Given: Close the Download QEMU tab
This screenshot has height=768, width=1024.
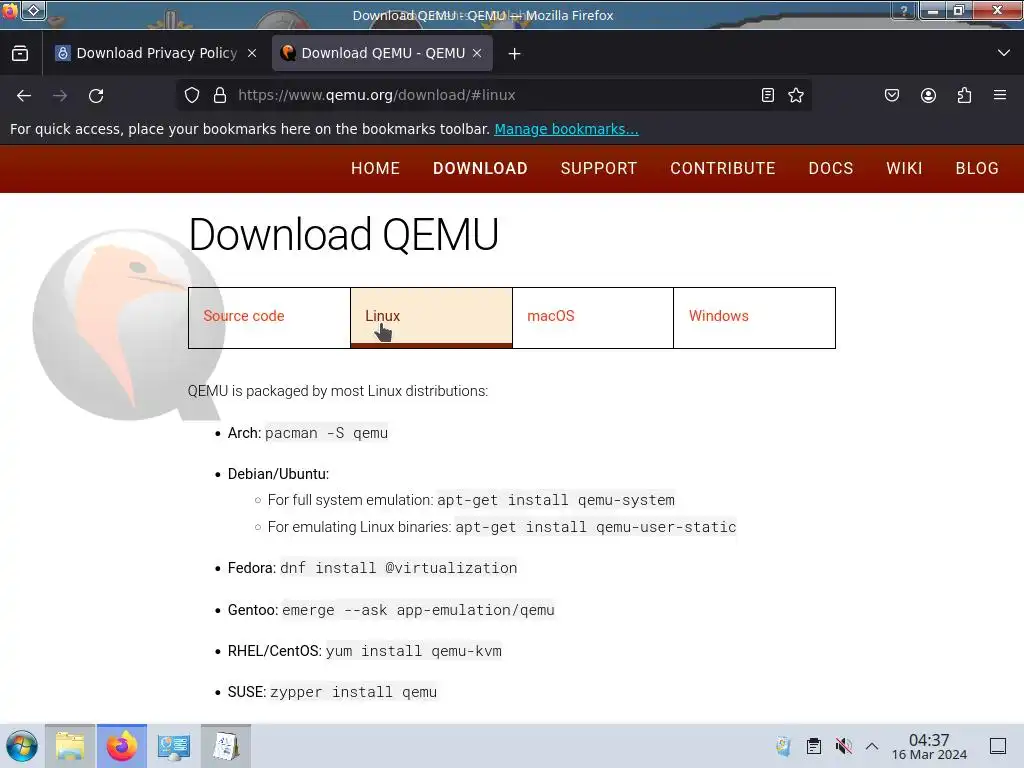Looking at the screenshot, I should point(477,54).
